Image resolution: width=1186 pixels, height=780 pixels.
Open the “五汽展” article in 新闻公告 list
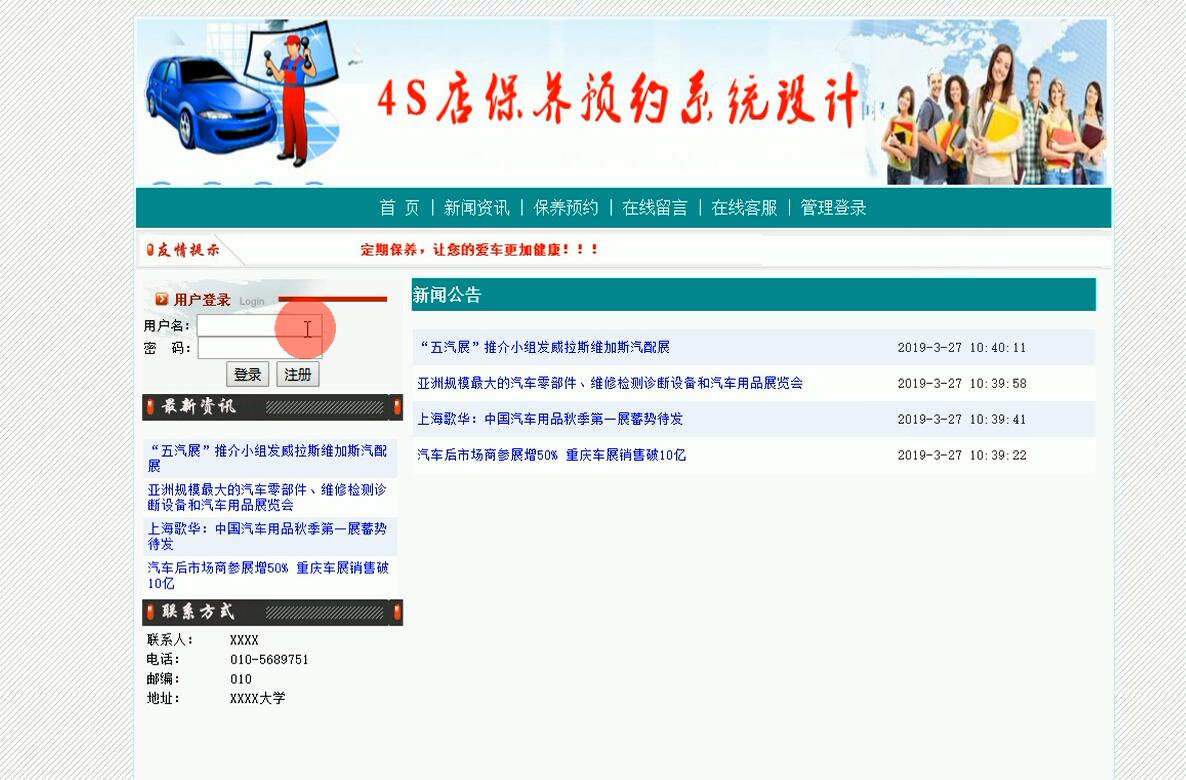[x=543, y=348]
